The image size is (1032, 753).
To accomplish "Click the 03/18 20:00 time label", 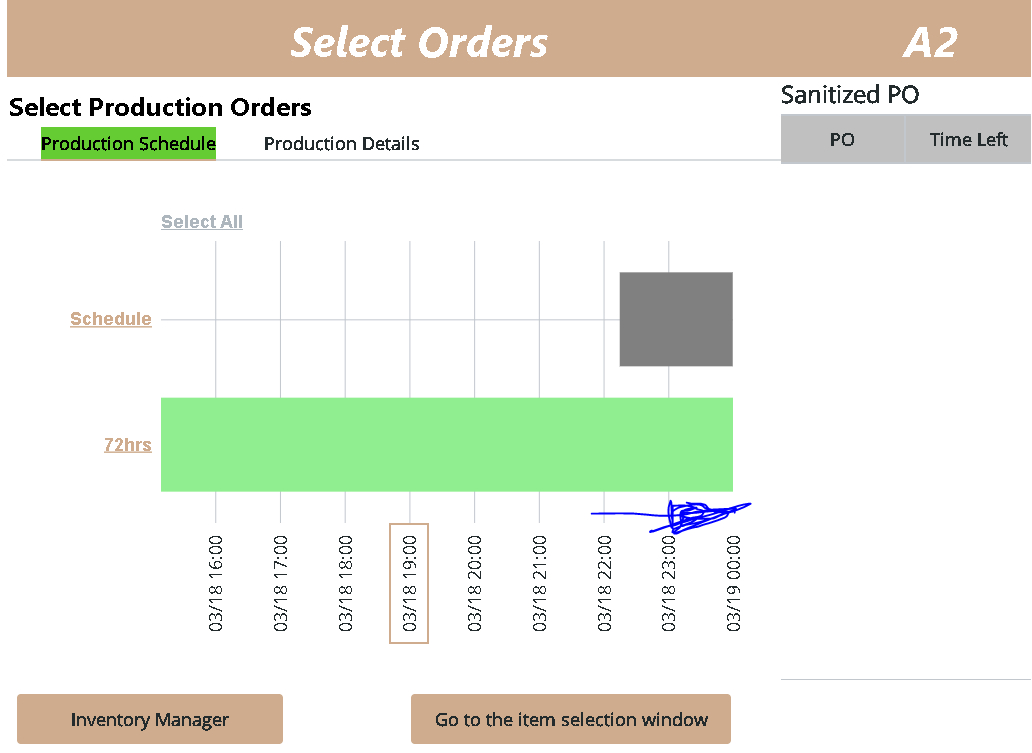I will [474, 583].
